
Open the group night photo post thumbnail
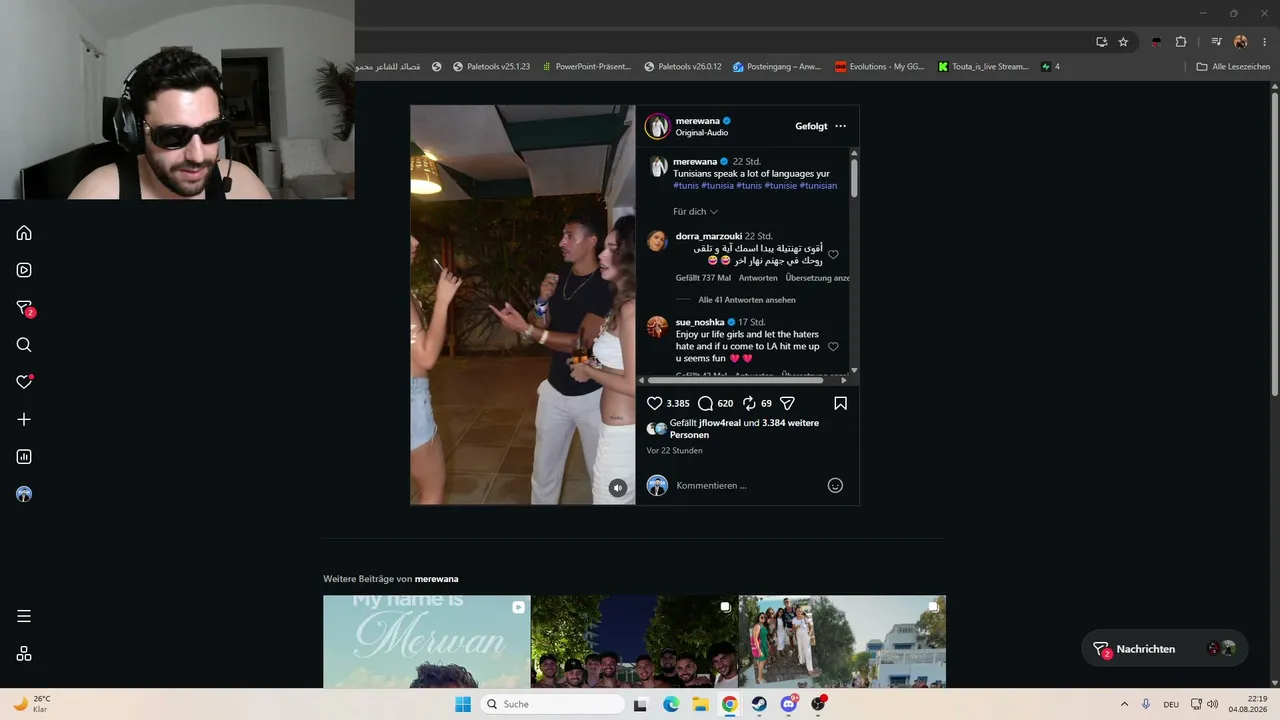click(x=635, y=642)
